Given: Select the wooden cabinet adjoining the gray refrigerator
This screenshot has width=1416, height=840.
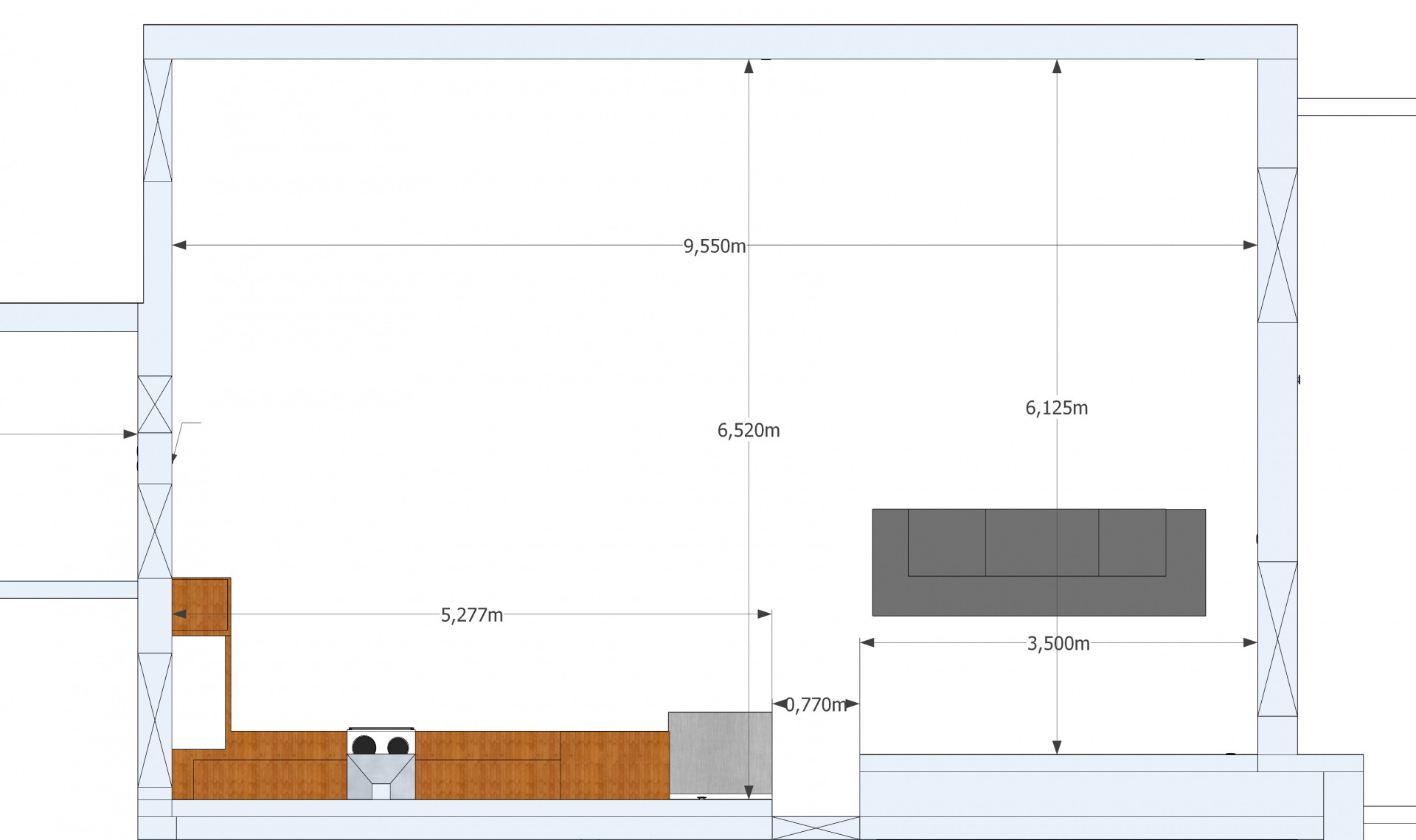Looking at the screenshot, I should coord(615,766).
